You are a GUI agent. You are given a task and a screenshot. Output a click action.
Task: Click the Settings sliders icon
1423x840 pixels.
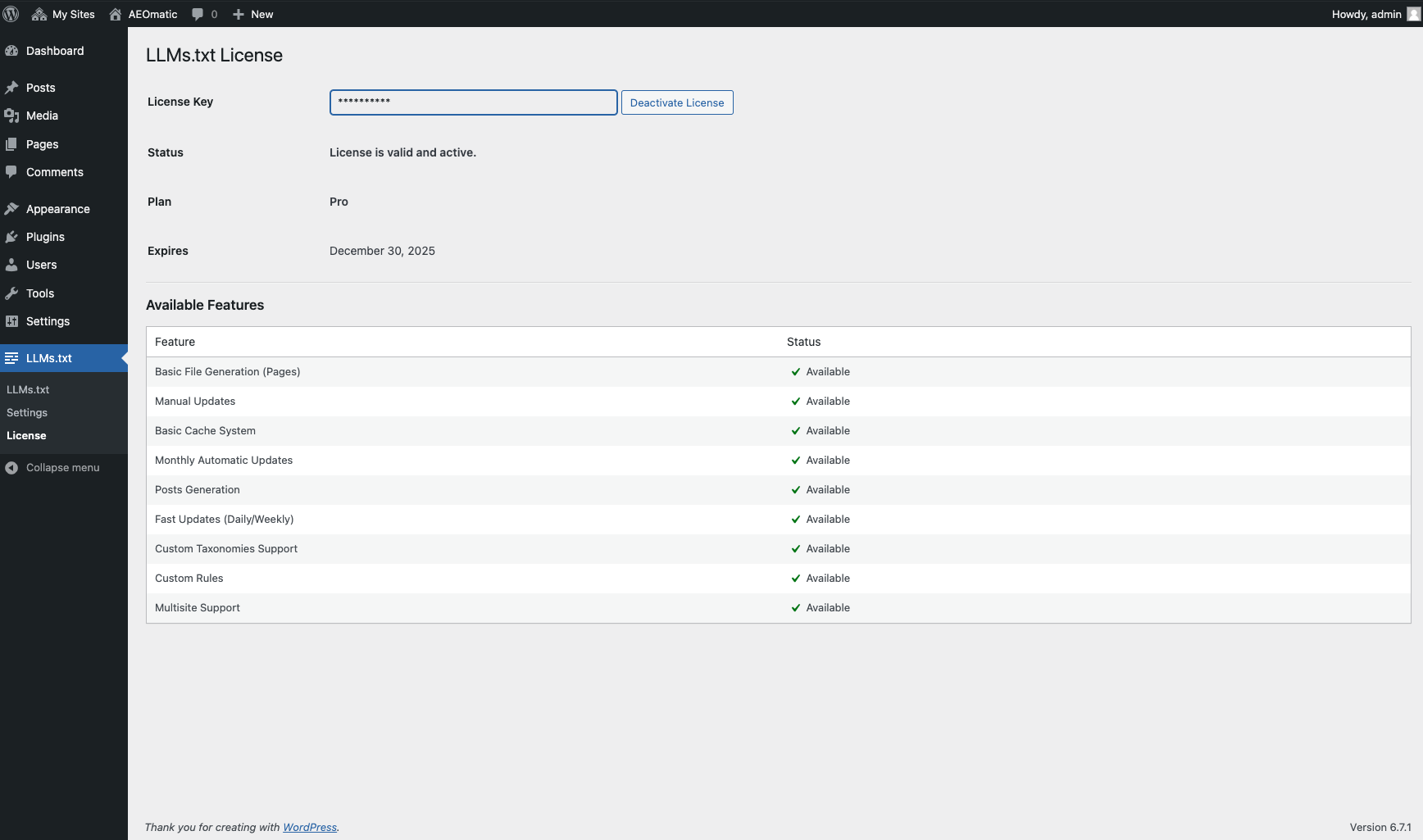[x=11, y=321]
